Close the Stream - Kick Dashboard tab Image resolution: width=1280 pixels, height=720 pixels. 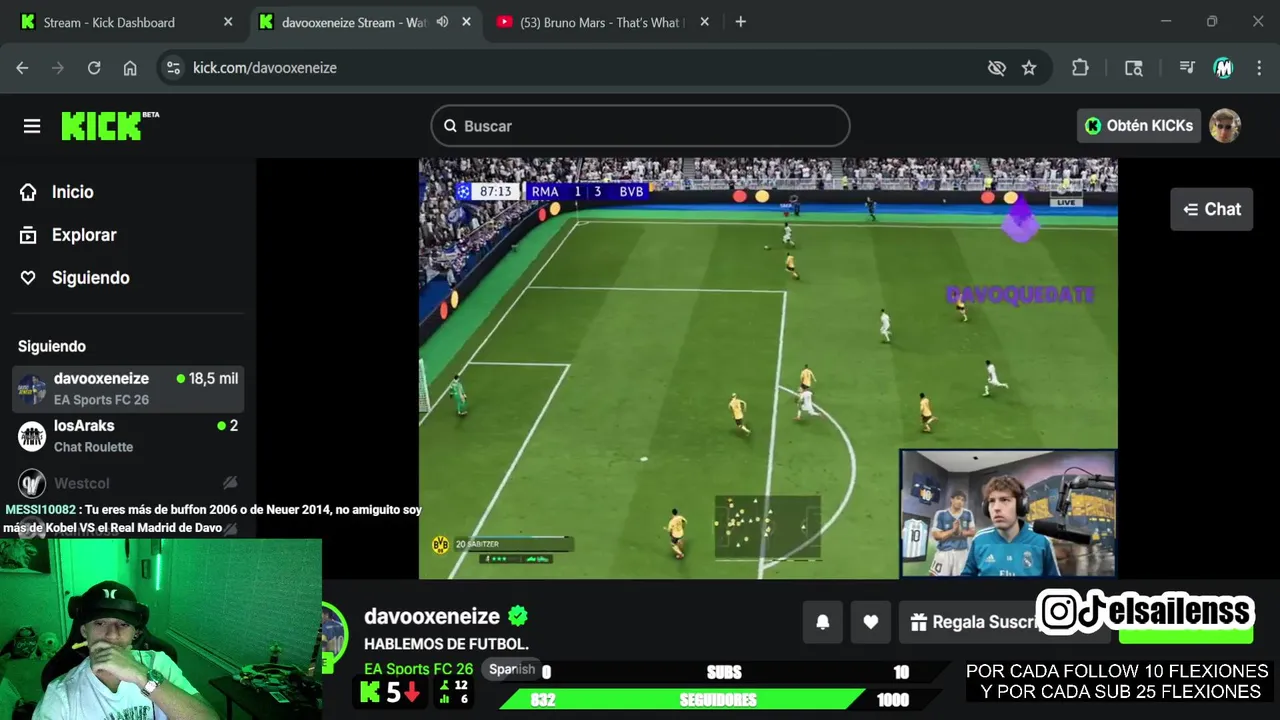[x=228, y=22]
